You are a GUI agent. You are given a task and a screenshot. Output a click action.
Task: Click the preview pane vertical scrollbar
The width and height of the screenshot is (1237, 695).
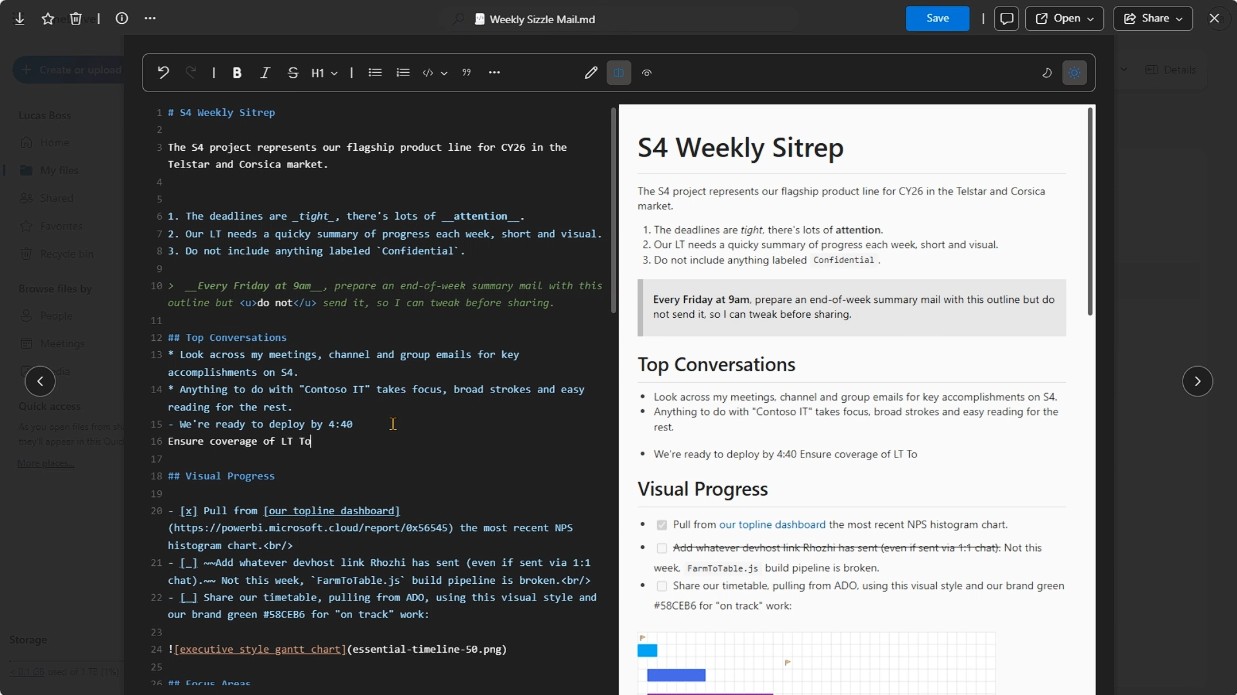tap(1089, 210)
